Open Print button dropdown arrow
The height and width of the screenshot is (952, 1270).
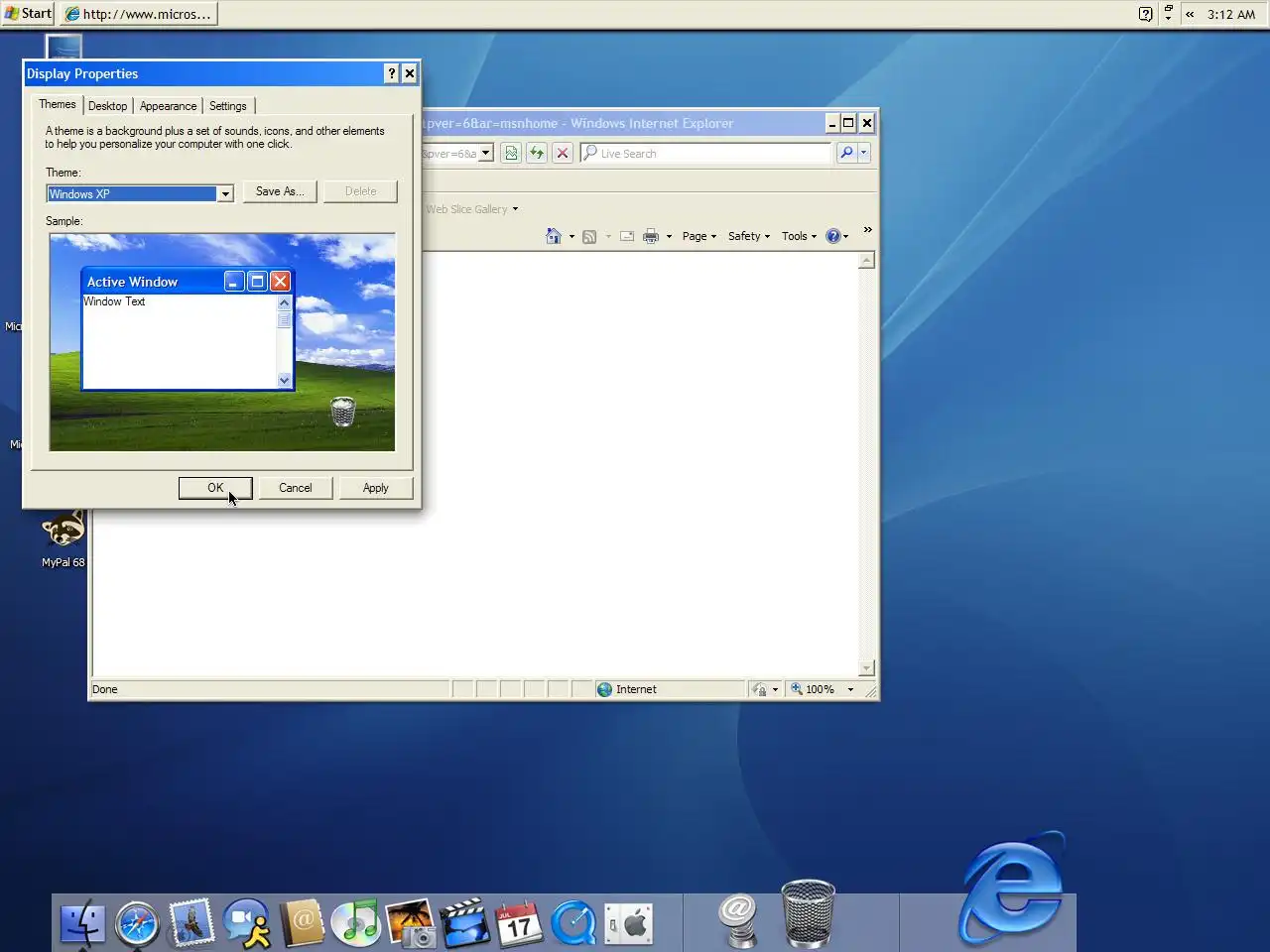click(x=669, y=236)
